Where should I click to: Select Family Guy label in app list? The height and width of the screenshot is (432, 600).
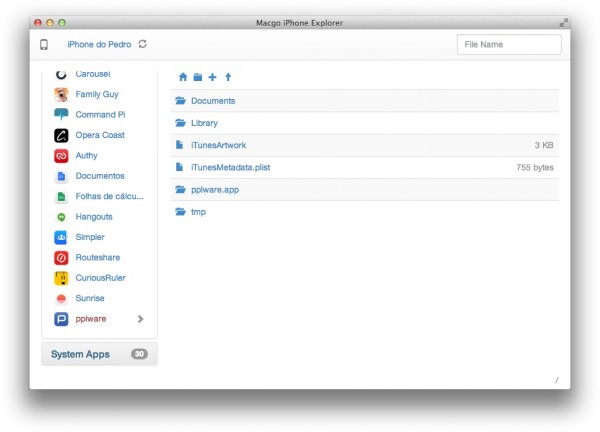coord(97,94)
